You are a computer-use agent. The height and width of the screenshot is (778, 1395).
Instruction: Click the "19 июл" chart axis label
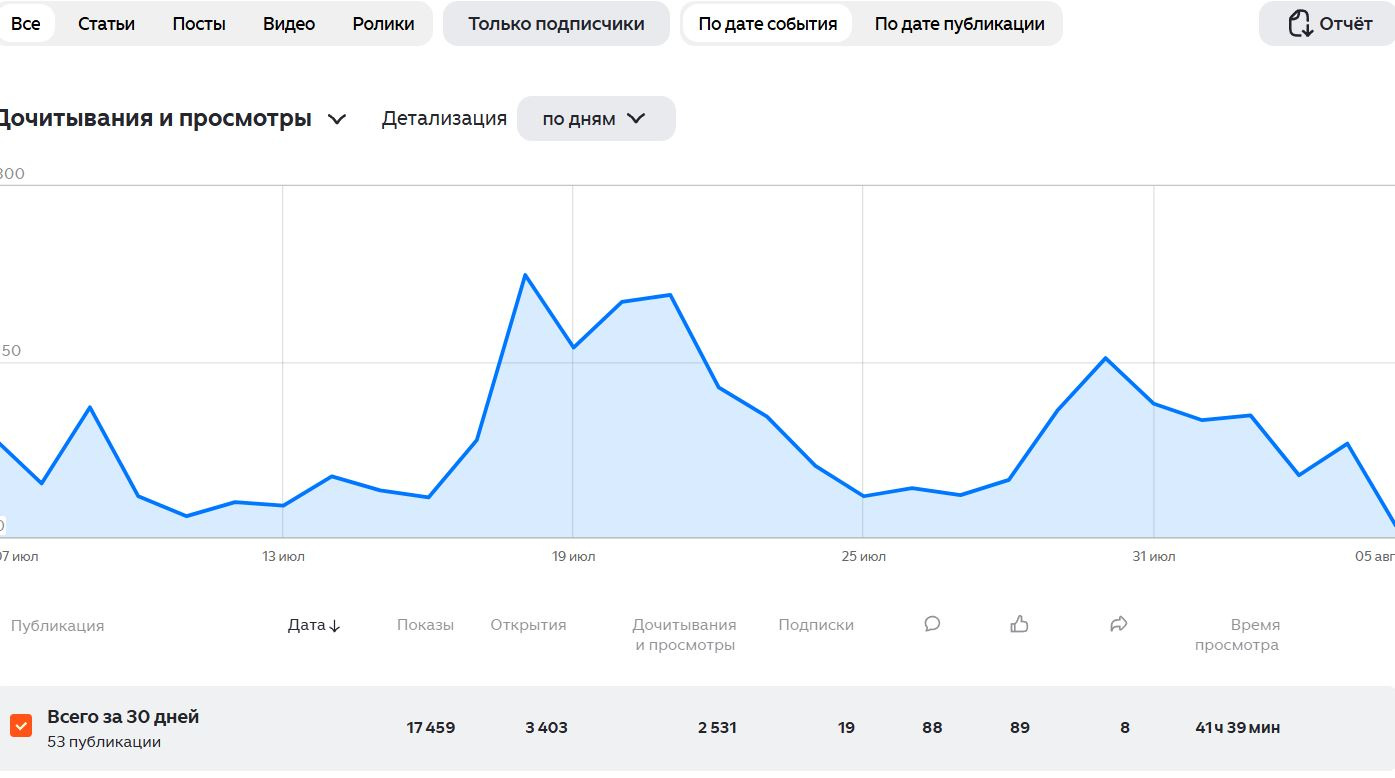coord(574,556)
